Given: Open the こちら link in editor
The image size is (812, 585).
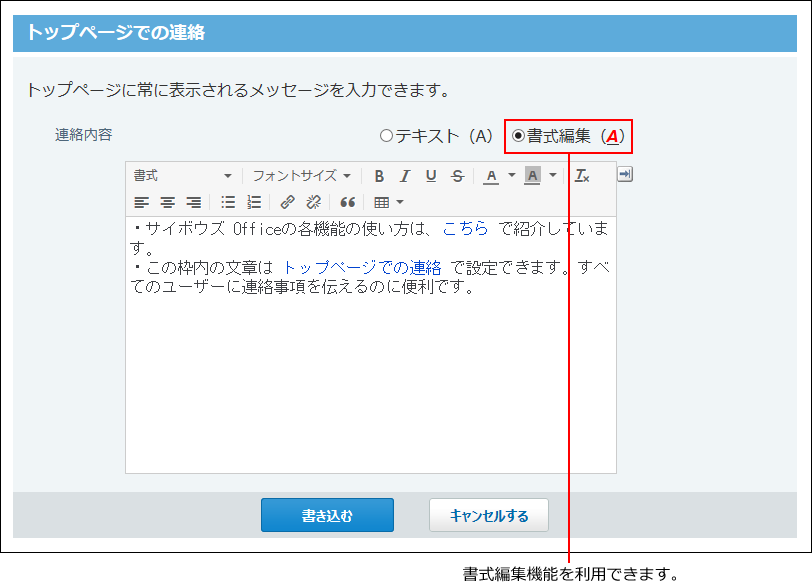Looking at the screenshot, I should pos(465,228).
